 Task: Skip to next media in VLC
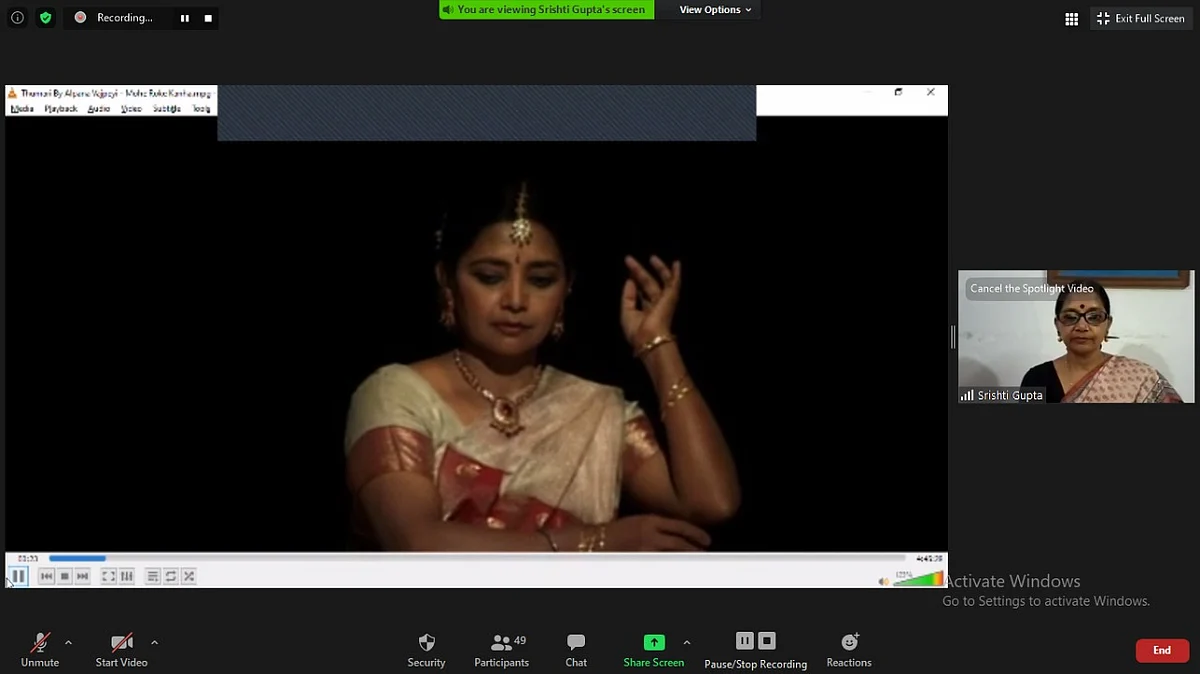pyautogui.click(x=82, y=576)
